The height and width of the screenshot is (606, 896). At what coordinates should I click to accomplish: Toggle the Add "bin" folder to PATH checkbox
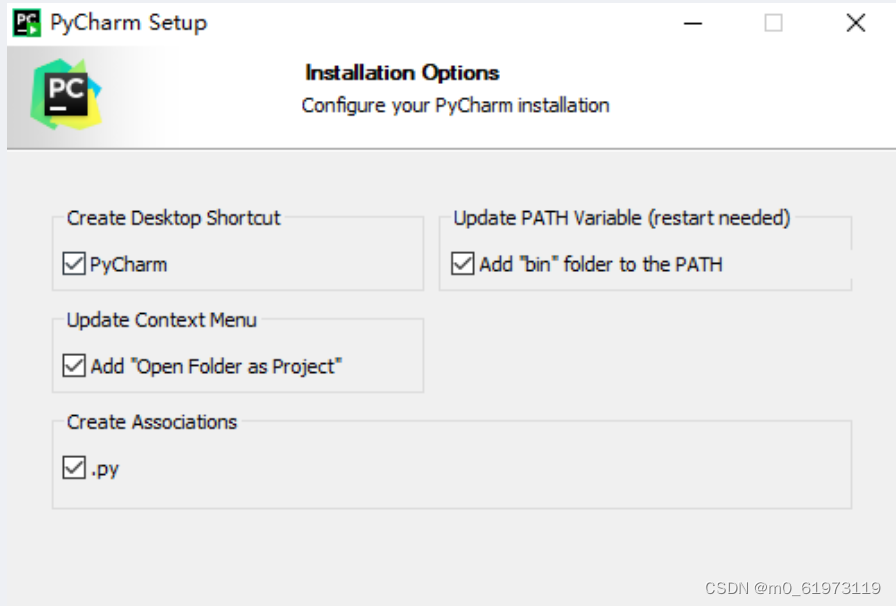462,264
